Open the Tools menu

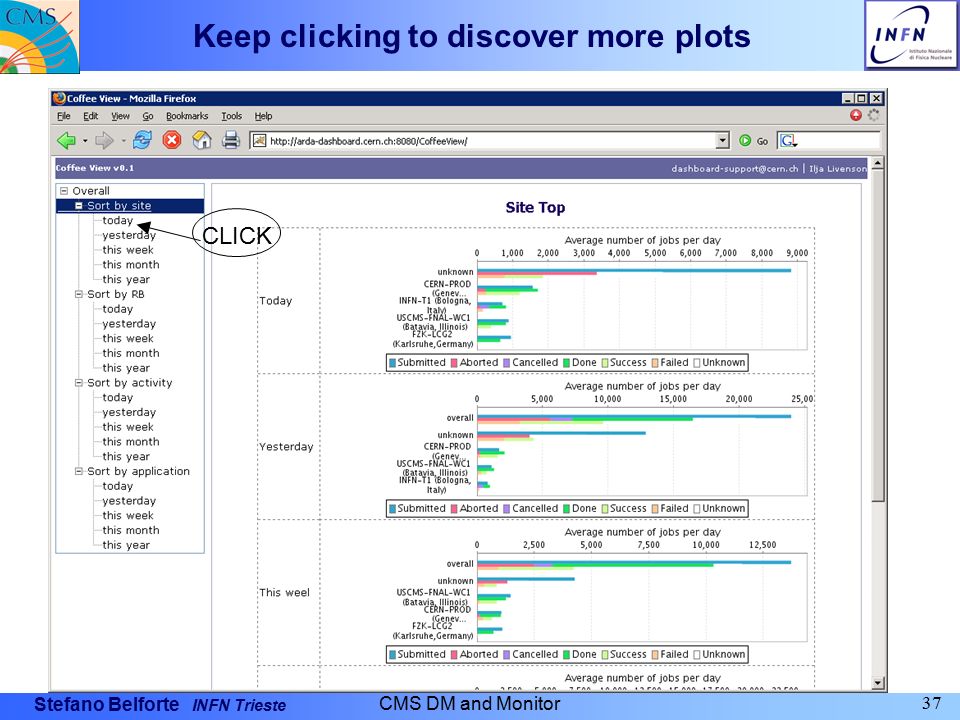tap(231, 116)
